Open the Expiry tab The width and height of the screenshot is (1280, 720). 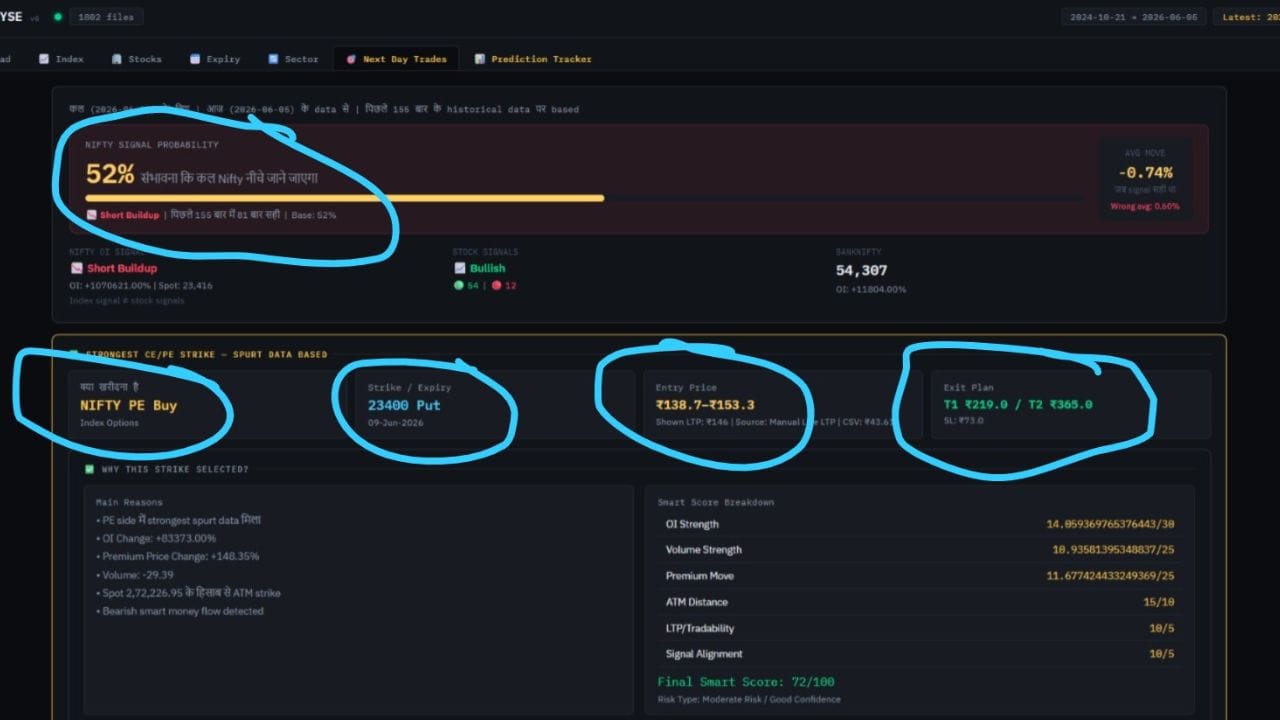[x=215, y=59]
